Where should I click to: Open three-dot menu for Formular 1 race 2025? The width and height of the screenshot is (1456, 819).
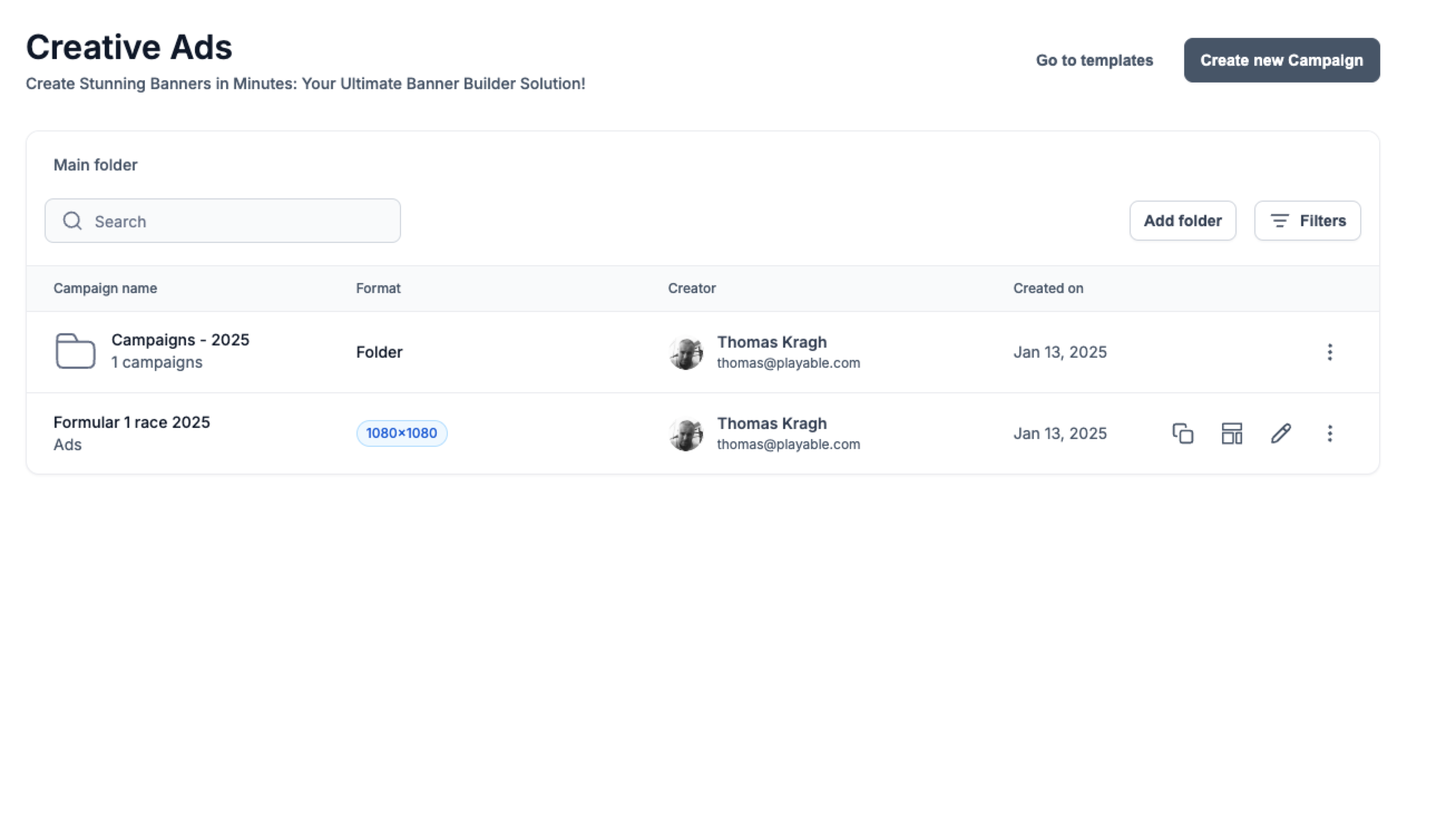pyautogui.click(x=1330, y=433)
